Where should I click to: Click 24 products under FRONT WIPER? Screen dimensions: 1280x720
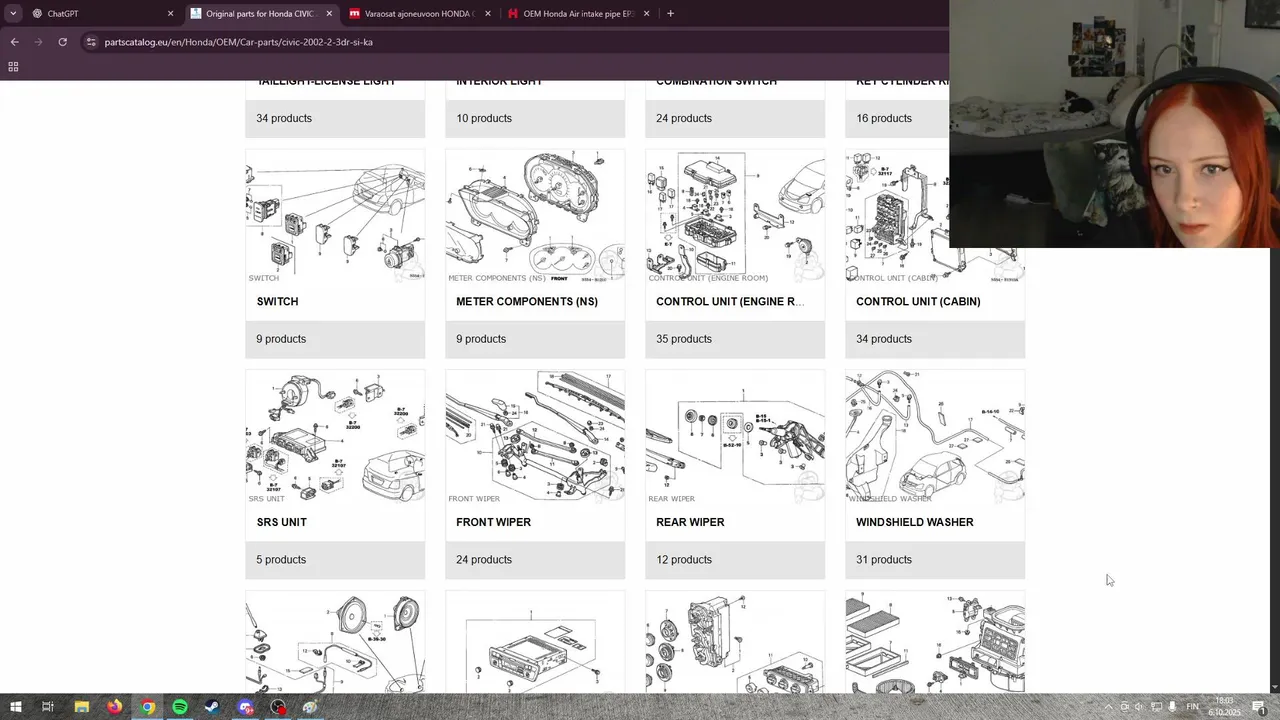(484, 560)
